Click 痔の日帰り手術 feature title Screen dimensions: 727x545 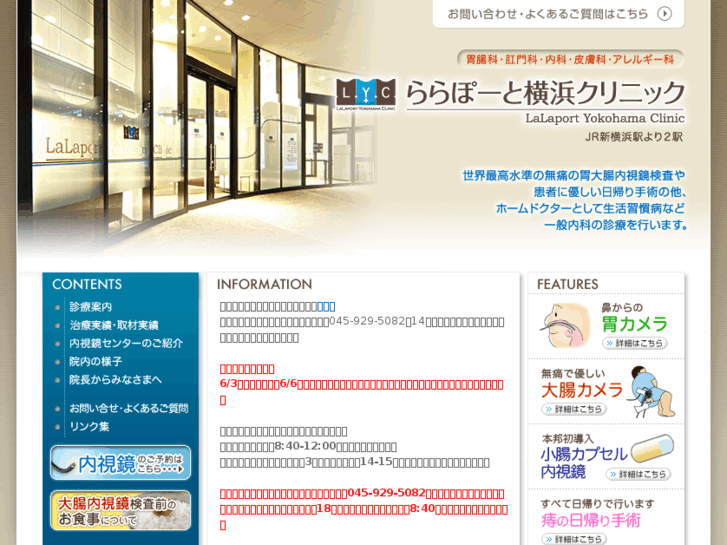point(591,520)
